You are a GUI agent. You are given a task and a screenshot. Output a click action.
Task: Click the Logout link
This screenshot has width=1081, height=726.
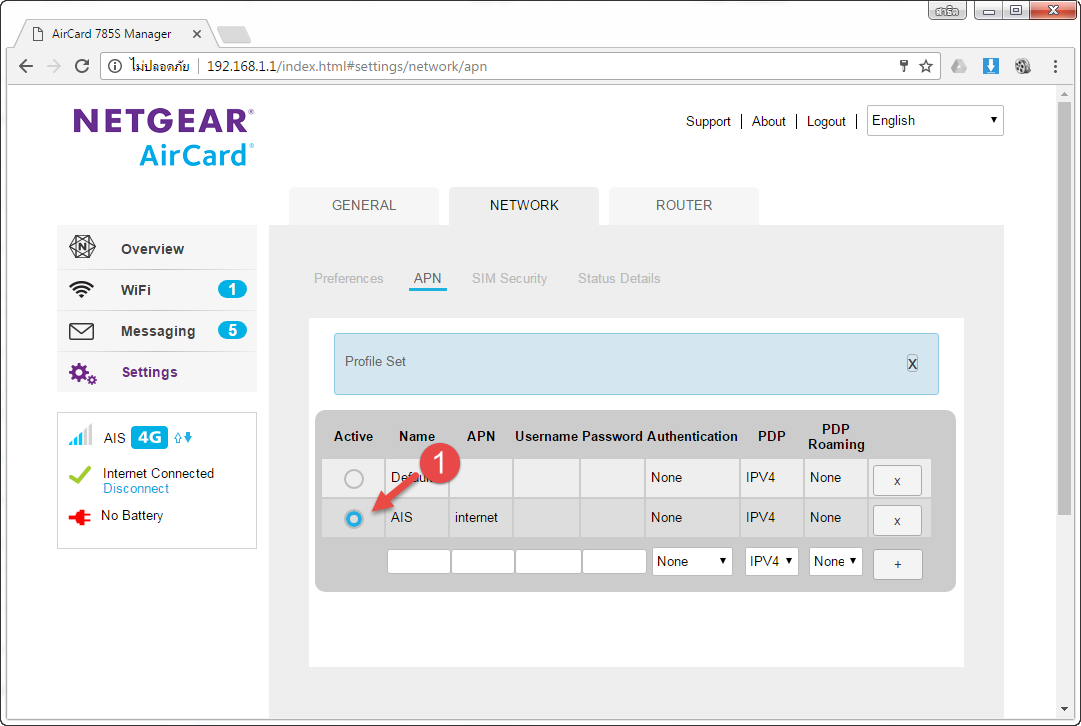(x=826, y=121)
